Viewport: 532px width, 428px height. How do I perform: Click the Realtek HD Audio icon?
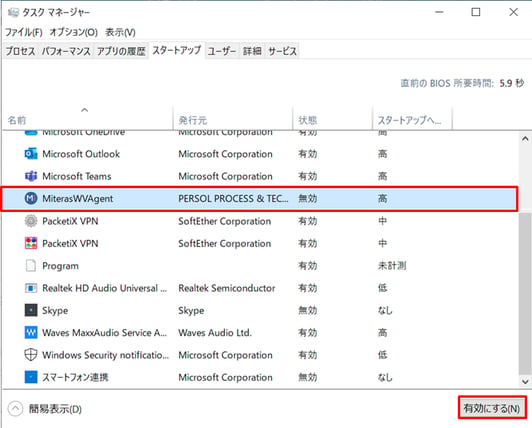coord(31,288)
